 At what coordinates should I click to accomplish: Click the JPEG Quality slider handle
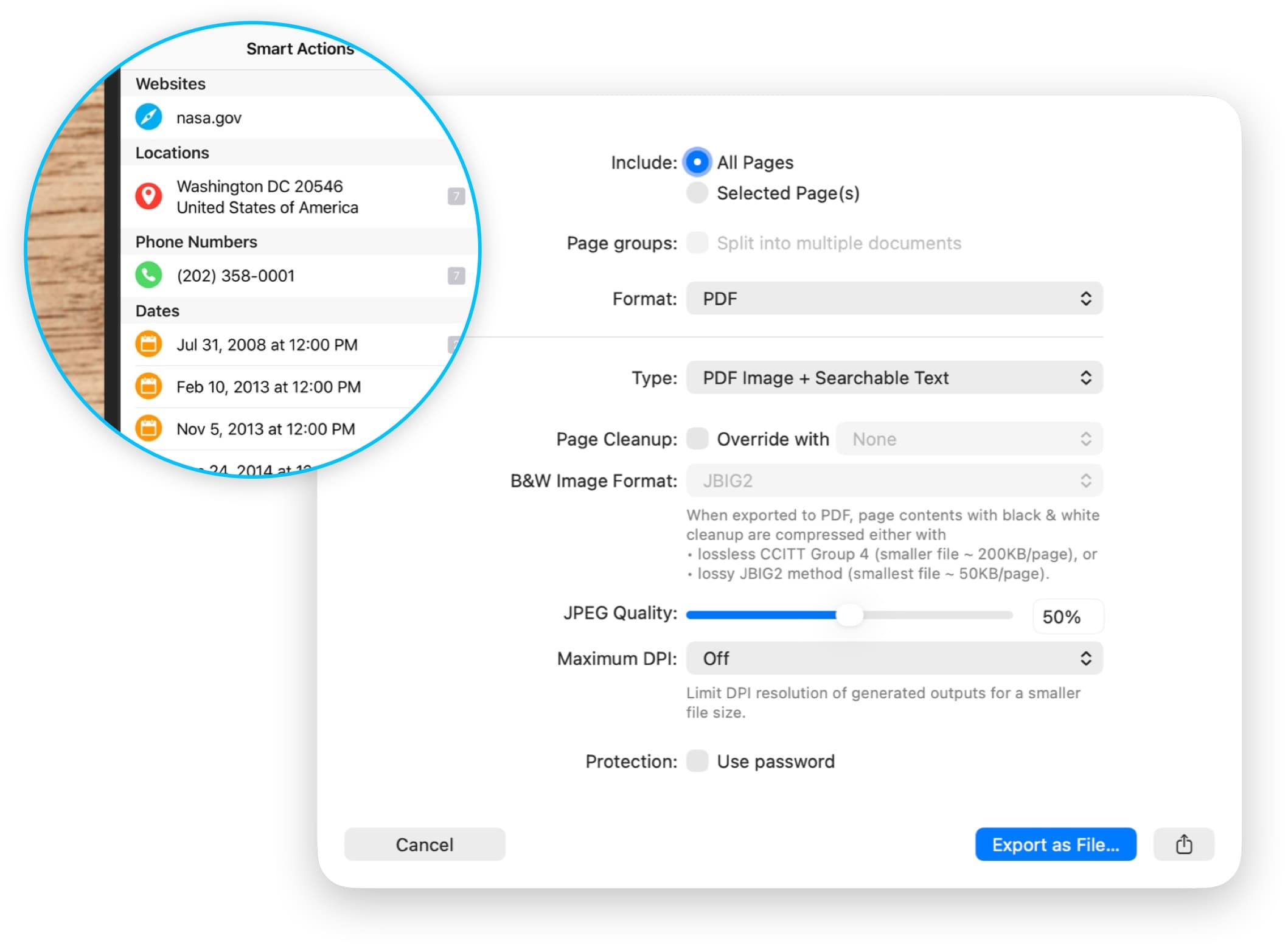pyautogui.click(x=849, y=615)
